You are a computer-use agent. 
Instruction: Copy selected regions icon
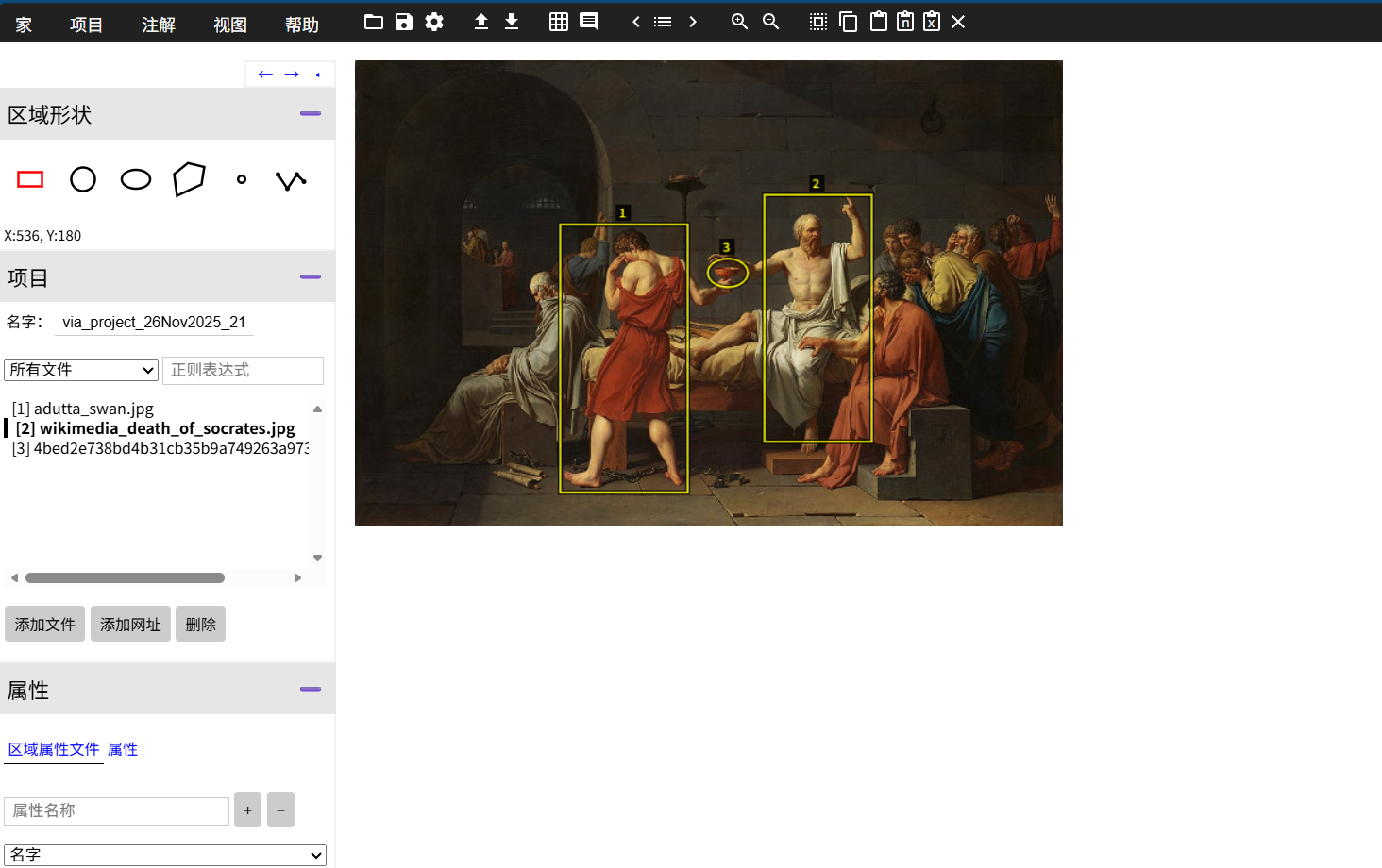point(849,22)
